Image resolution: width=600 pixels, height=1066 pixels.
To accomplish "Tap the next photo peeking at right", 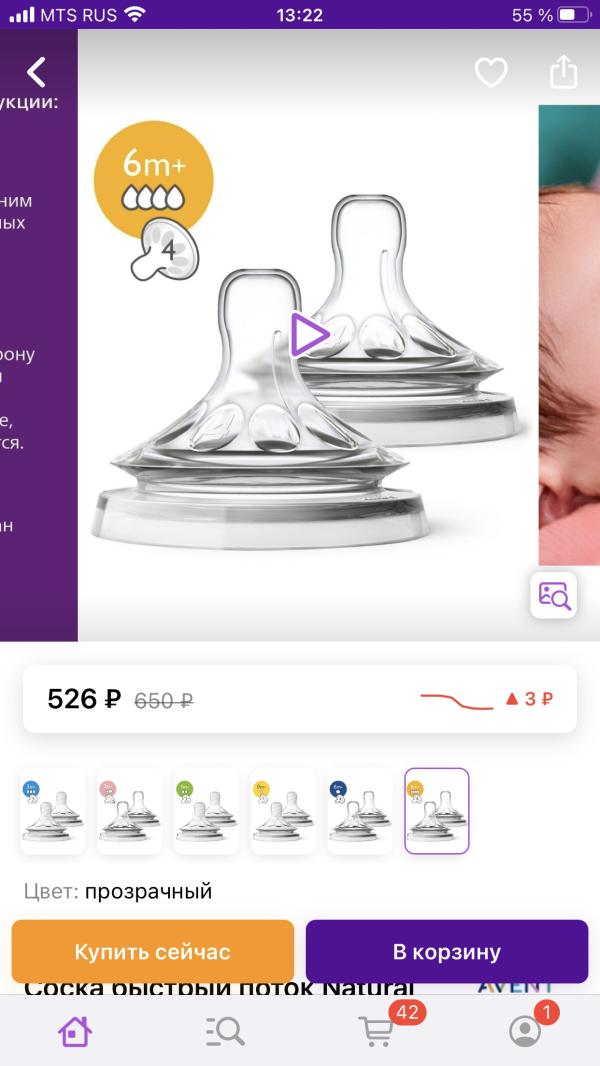I will [569, 333].
